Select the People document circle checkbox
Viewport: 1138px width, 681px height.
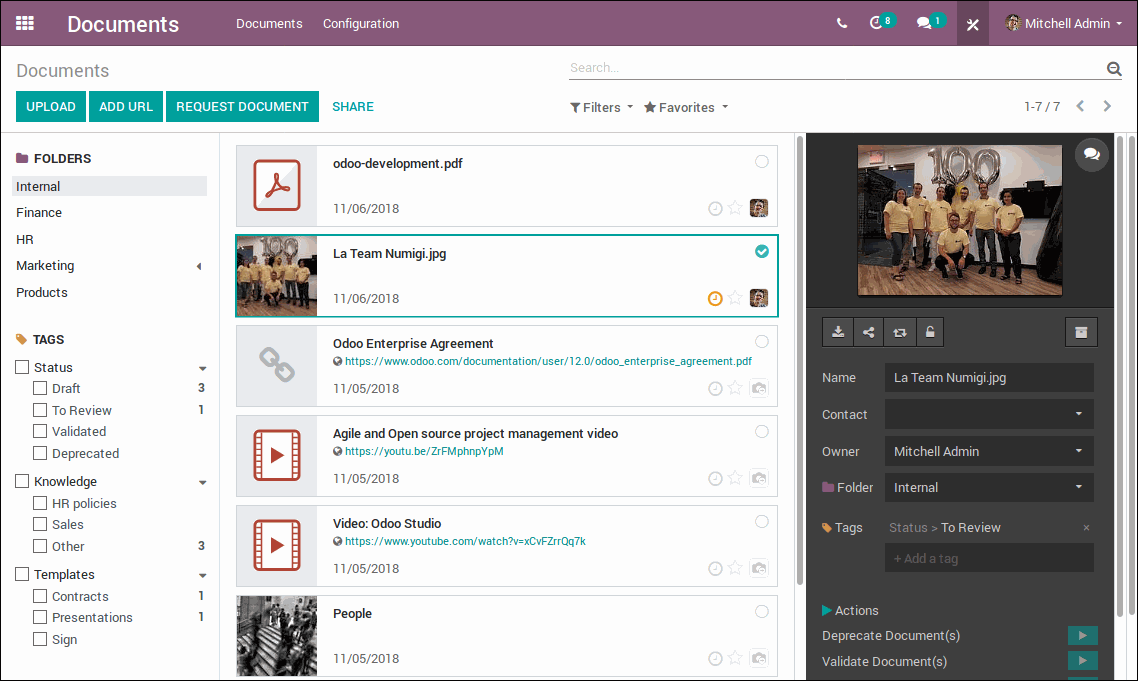coord(762,611)
